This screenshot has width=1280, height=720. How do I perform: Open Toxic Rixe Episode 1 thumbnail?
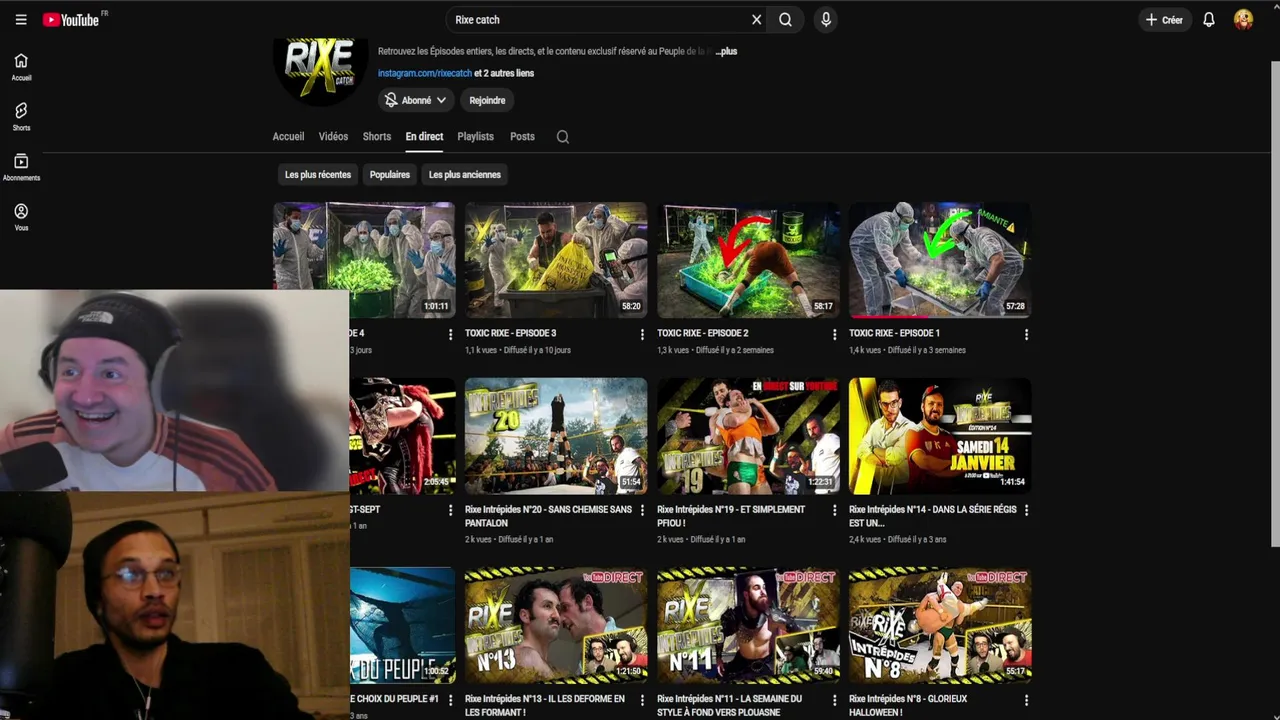click(940, 260)
